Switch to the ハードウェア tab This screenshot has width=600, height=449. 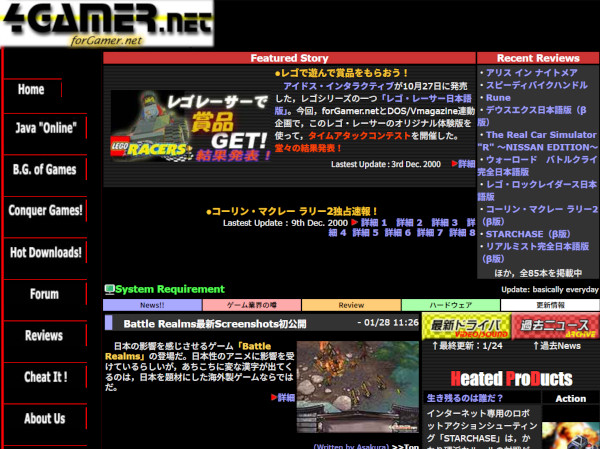tap(451, 305)
